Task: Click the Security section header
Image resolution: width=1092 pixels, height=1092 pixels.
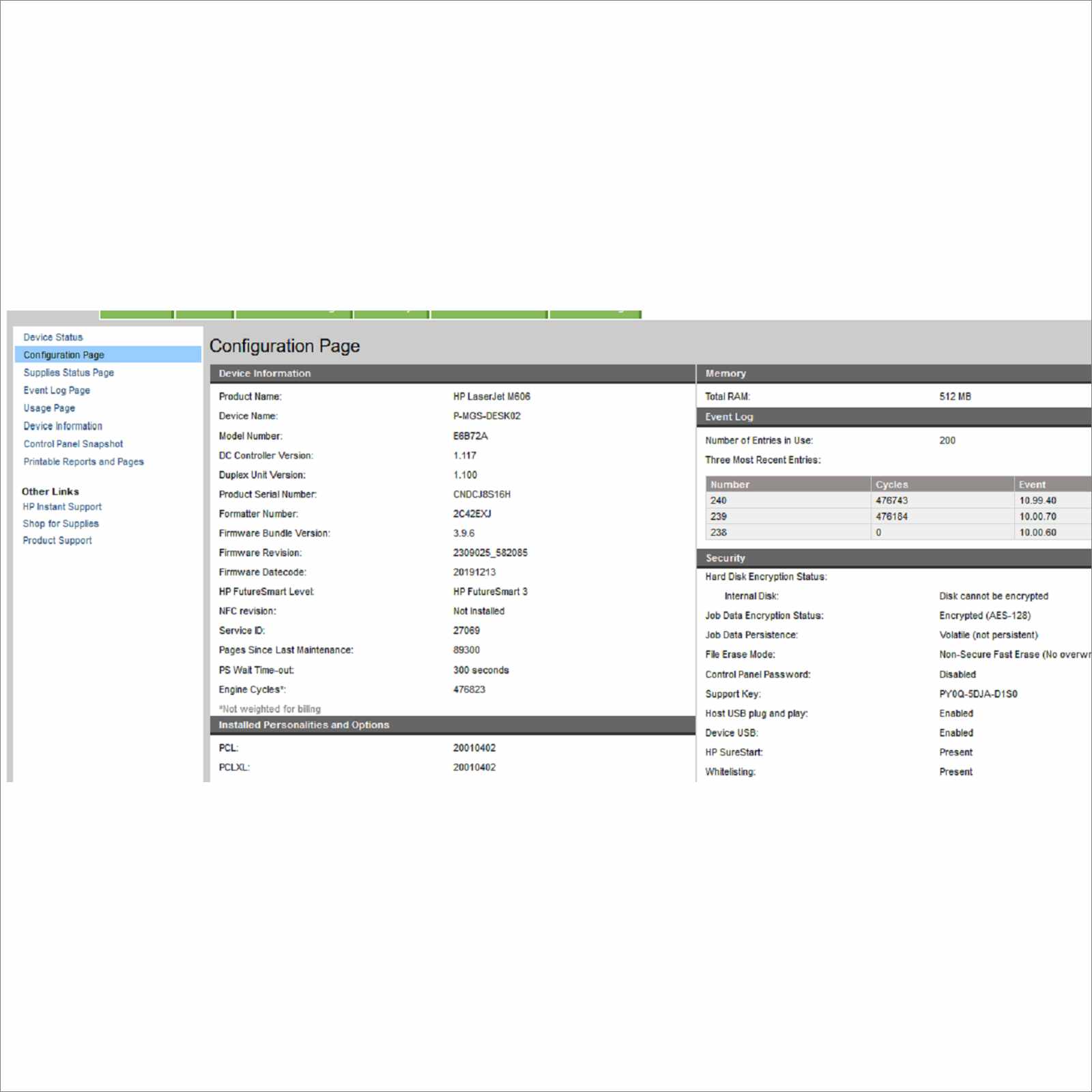Action: 894,558
